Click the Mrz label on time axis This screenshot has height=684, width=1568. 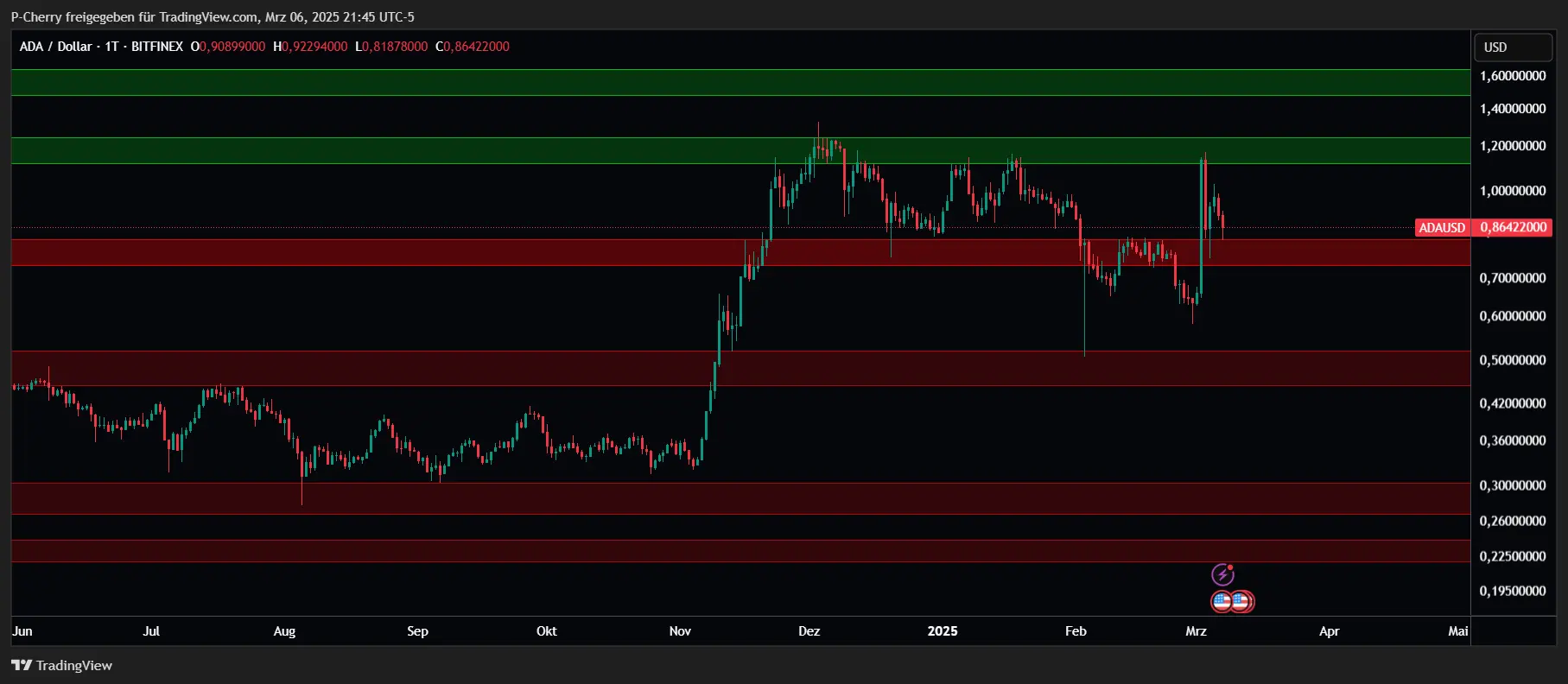pos(1197,631)
